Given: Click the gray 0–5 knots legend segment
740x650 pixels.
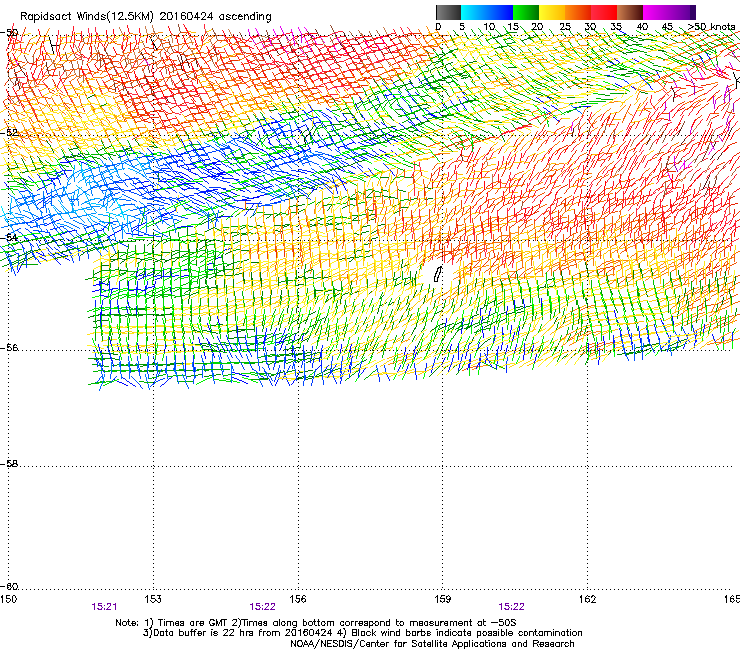Looking at the screenshot, I should (x=448, y=12).
